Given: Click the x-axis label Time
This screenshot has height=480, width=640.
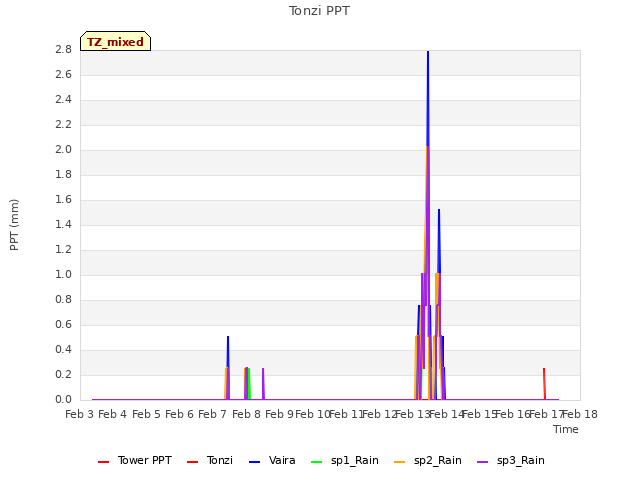Looking at the screenshot, I should (x=566, y=429).
